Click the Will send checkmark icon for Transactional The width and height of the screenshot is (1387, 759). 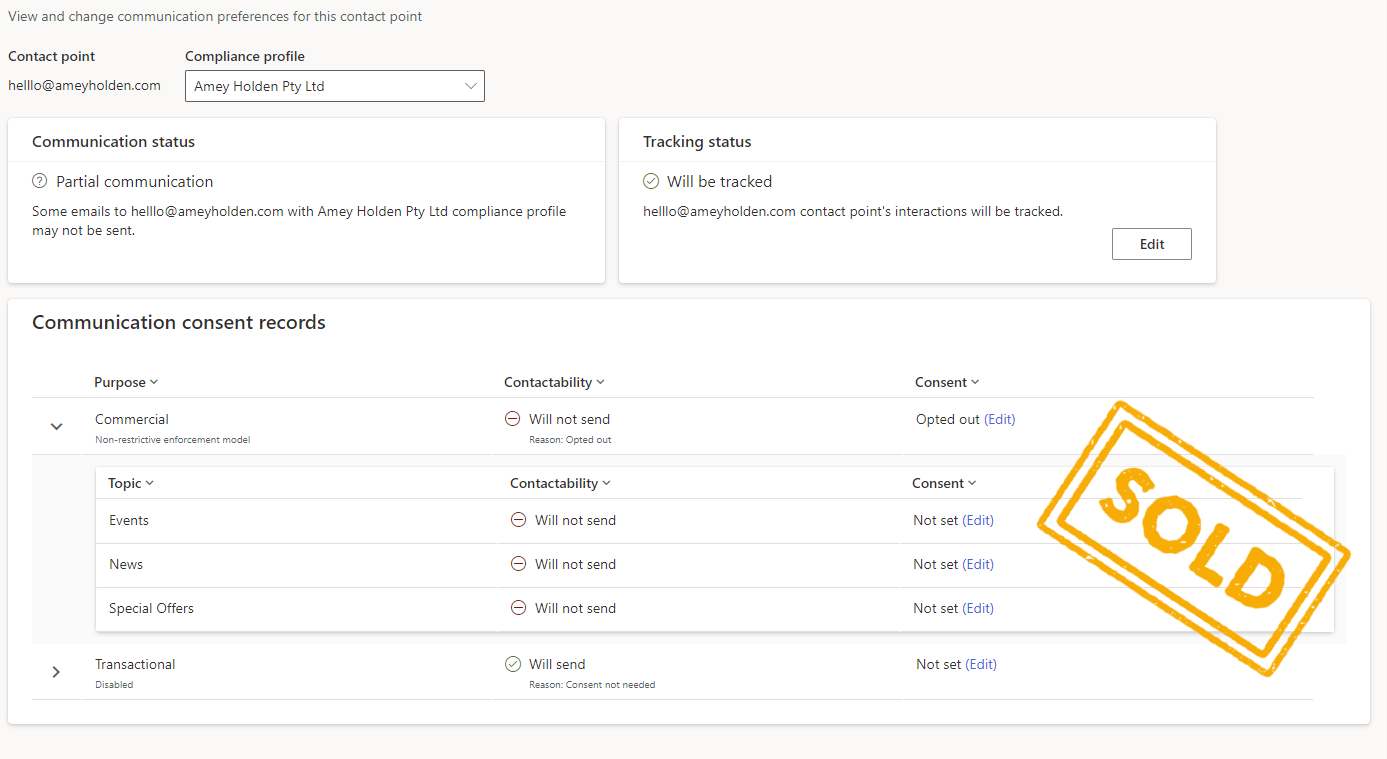[x=513, y=663]
